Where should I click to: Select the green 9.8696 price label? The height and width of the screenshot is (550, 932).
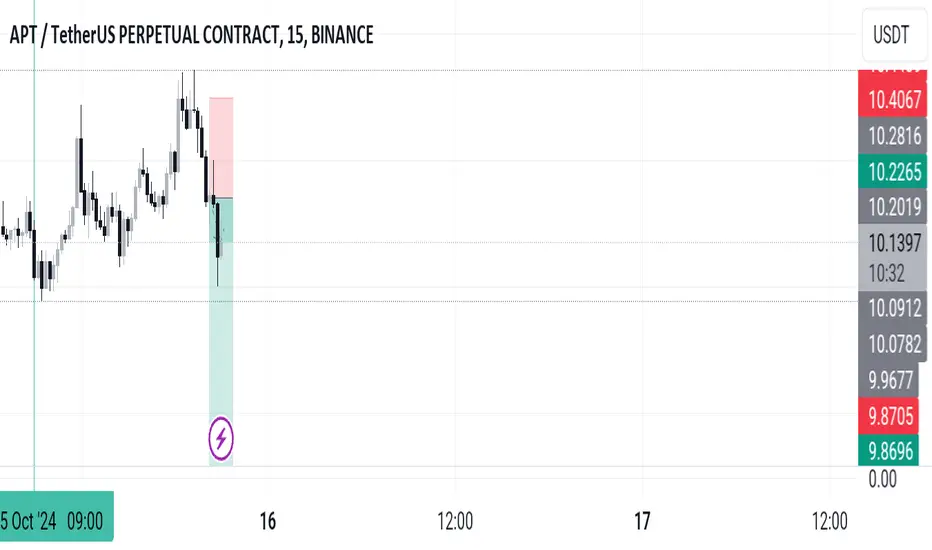coord(889,451)
